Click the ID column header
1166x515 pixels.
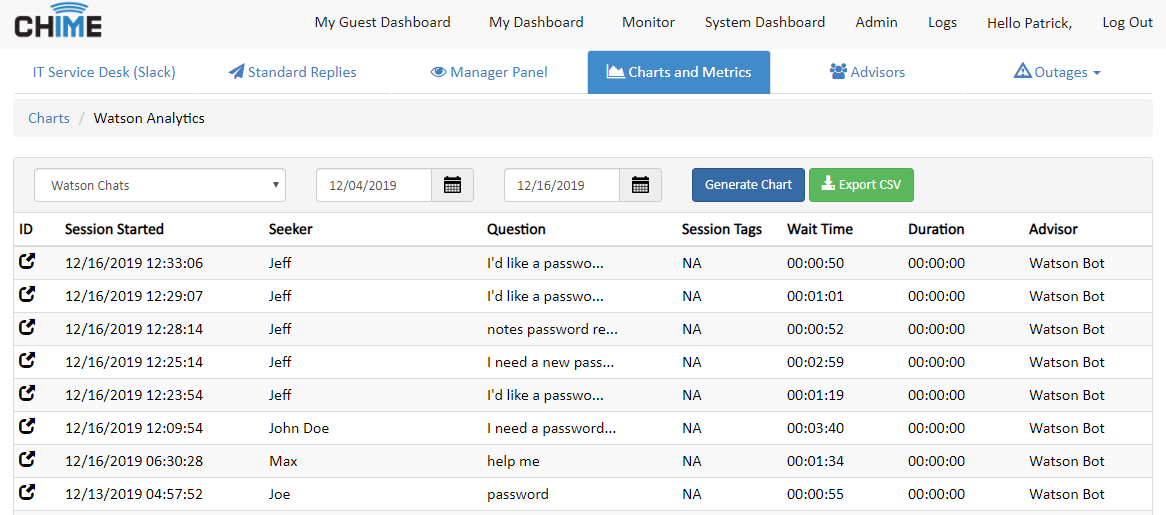tap(26, 230)
